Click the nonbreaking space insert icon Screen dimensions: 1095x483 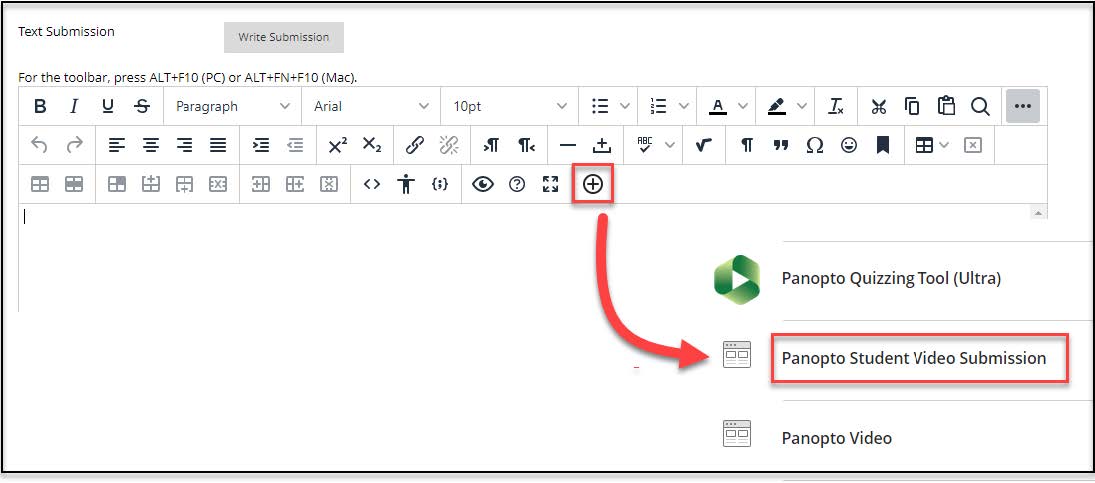coord(602,145)
